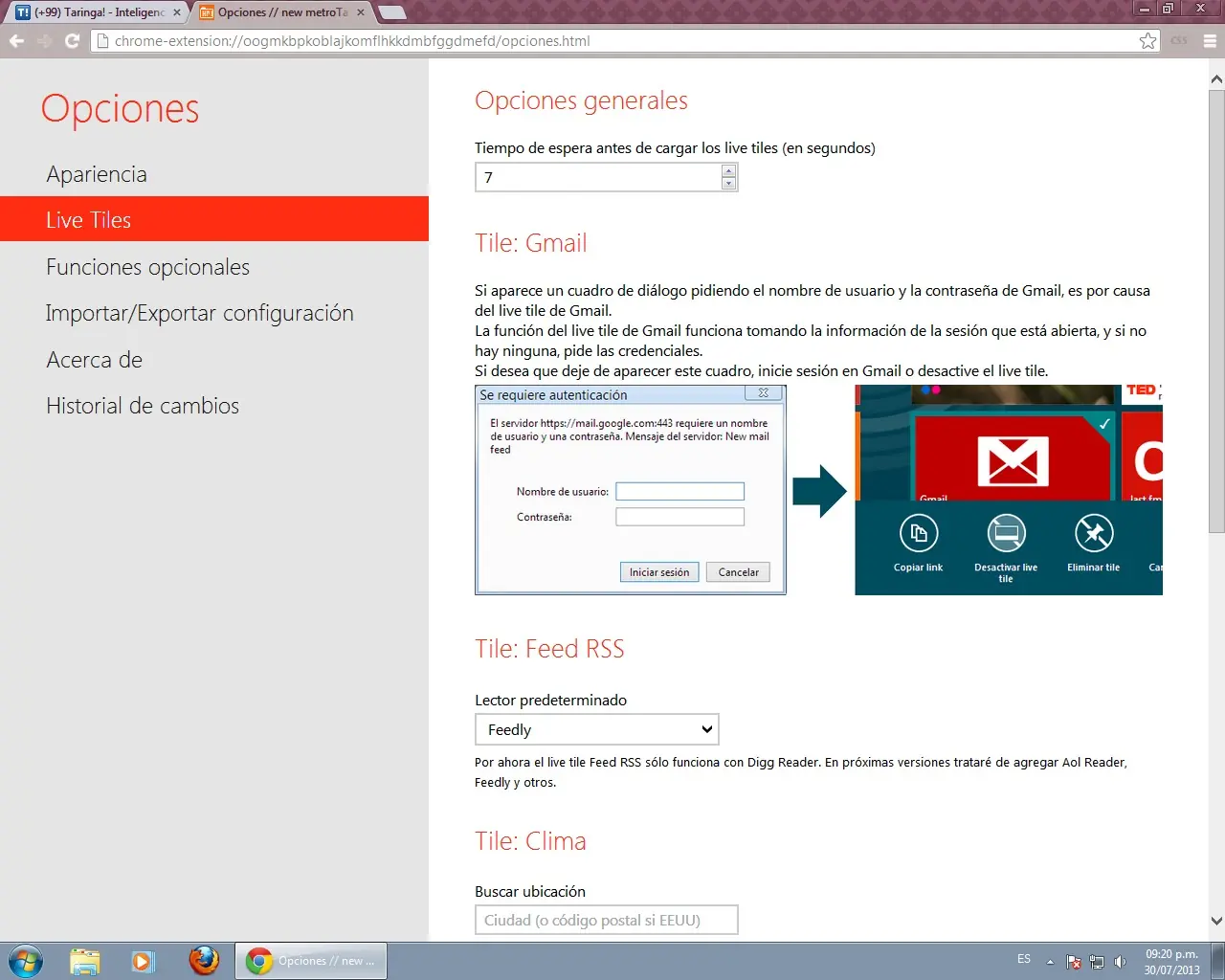The height and width of the screenshot is (980, 1225).
Task: Open Importar/Exportar configuración section
Action: [199, 313]
